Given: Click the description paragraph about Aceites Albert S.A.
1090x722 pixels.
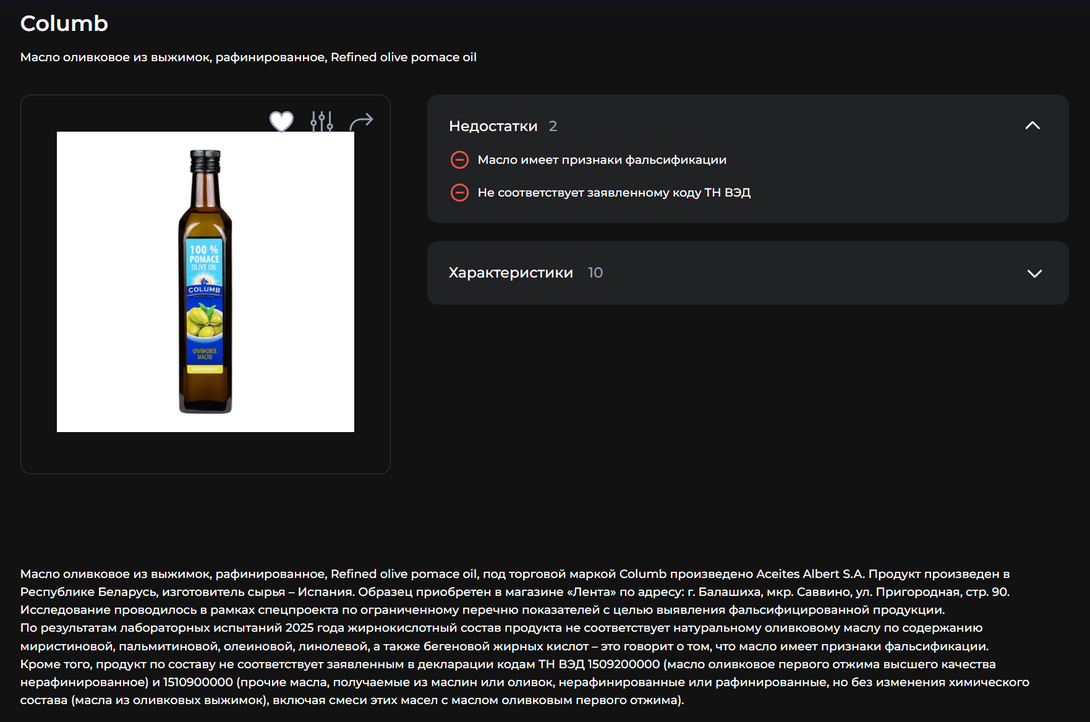Looking at the screenshot, I should [514, 582].
